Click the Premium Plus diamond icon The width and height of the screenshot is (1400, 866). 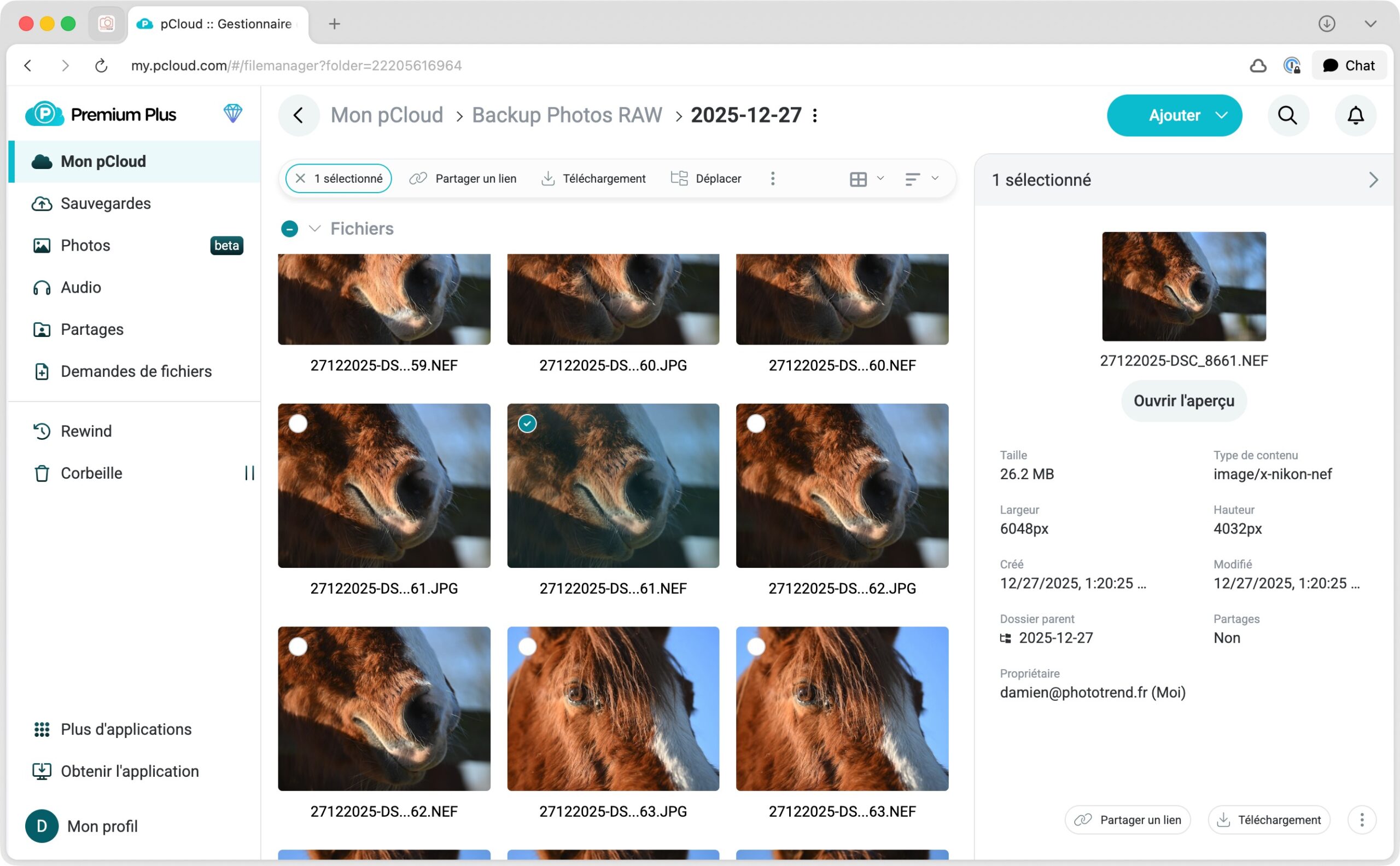(x=232, y=113)
